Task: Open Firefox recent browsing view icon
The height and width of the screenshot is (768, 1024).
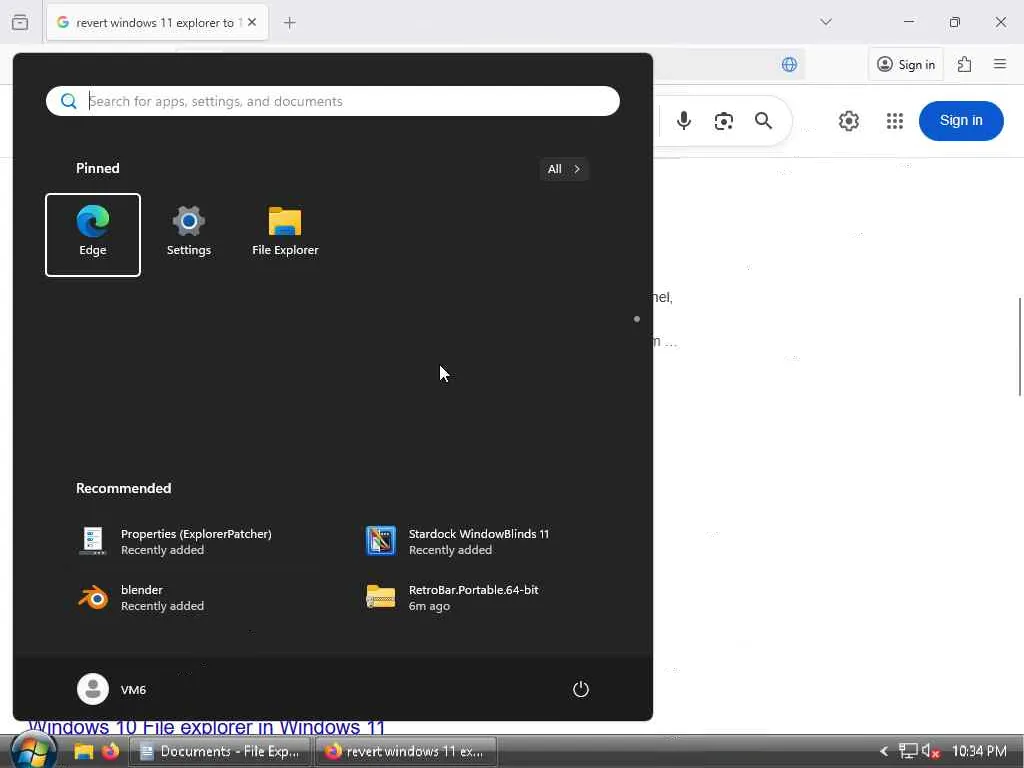Action: [20, 23]
